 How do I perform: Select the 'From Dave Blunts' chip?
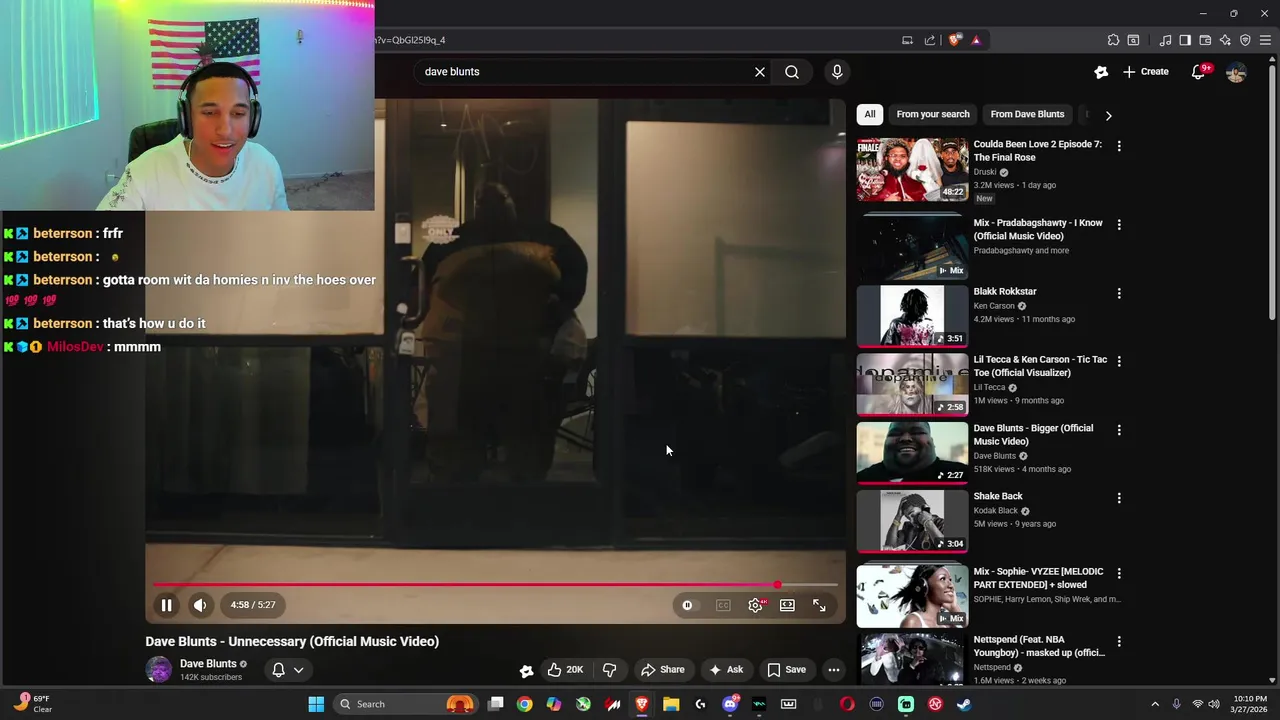point(1027,114)
